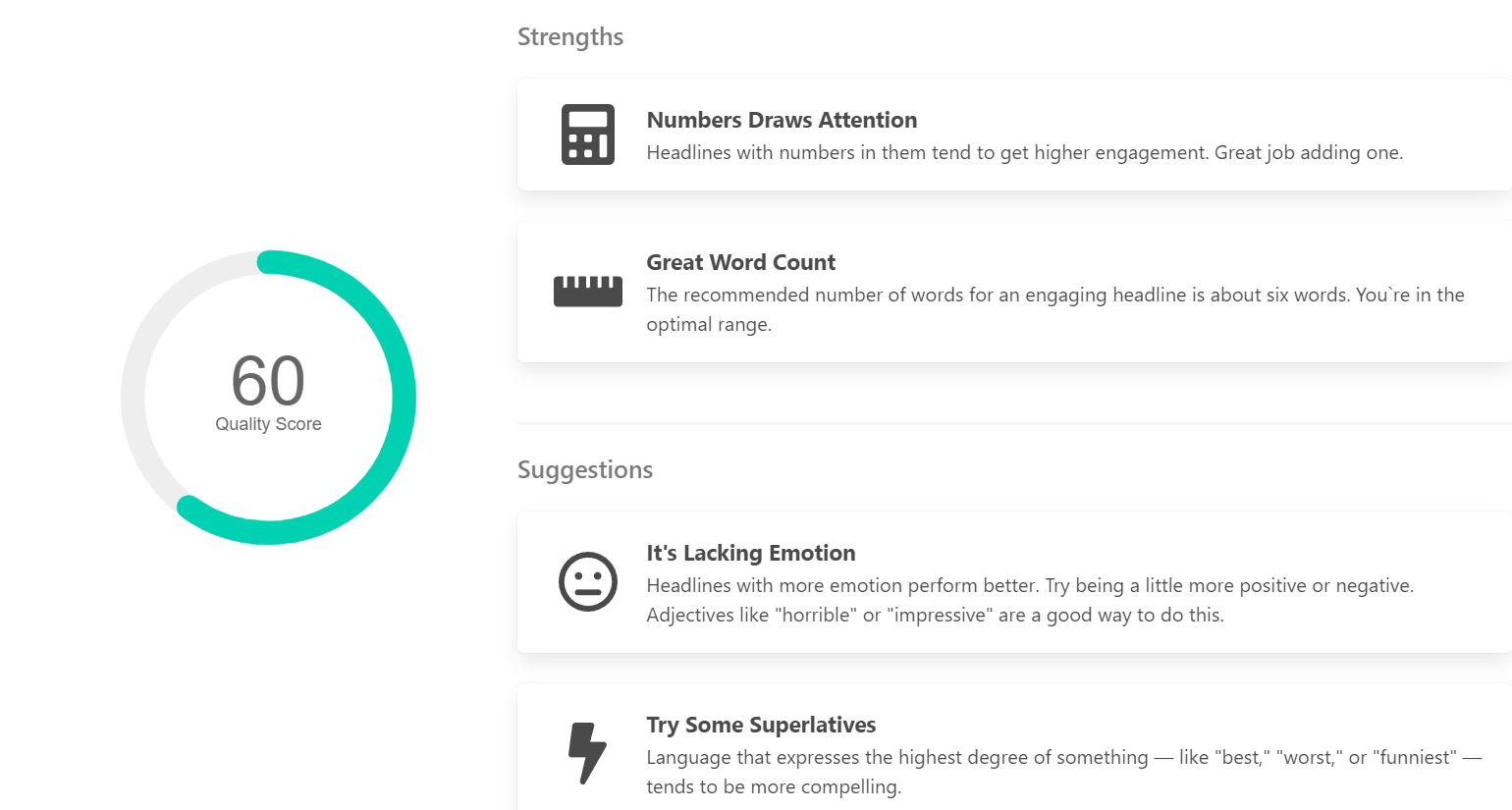Image resolution: width=1512 pixels, height=810 pixels.
Task: Click the "Headlines with more emotion perform better" sentence
Action: [x=842, y=586]
